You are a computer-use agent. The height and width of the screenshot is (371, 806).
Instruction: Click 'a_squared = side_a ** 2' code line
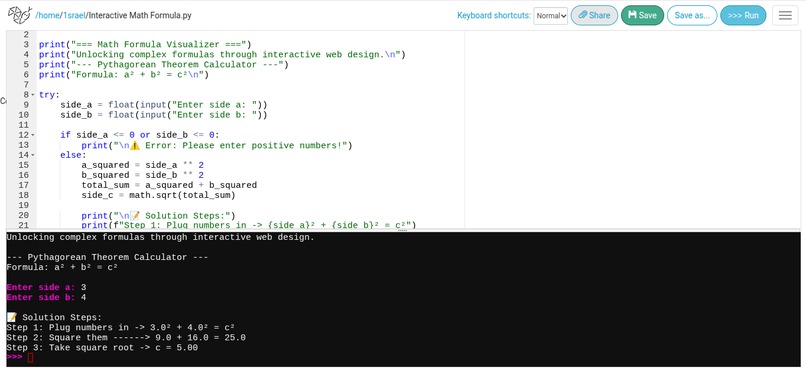click(x=142, y=165)
